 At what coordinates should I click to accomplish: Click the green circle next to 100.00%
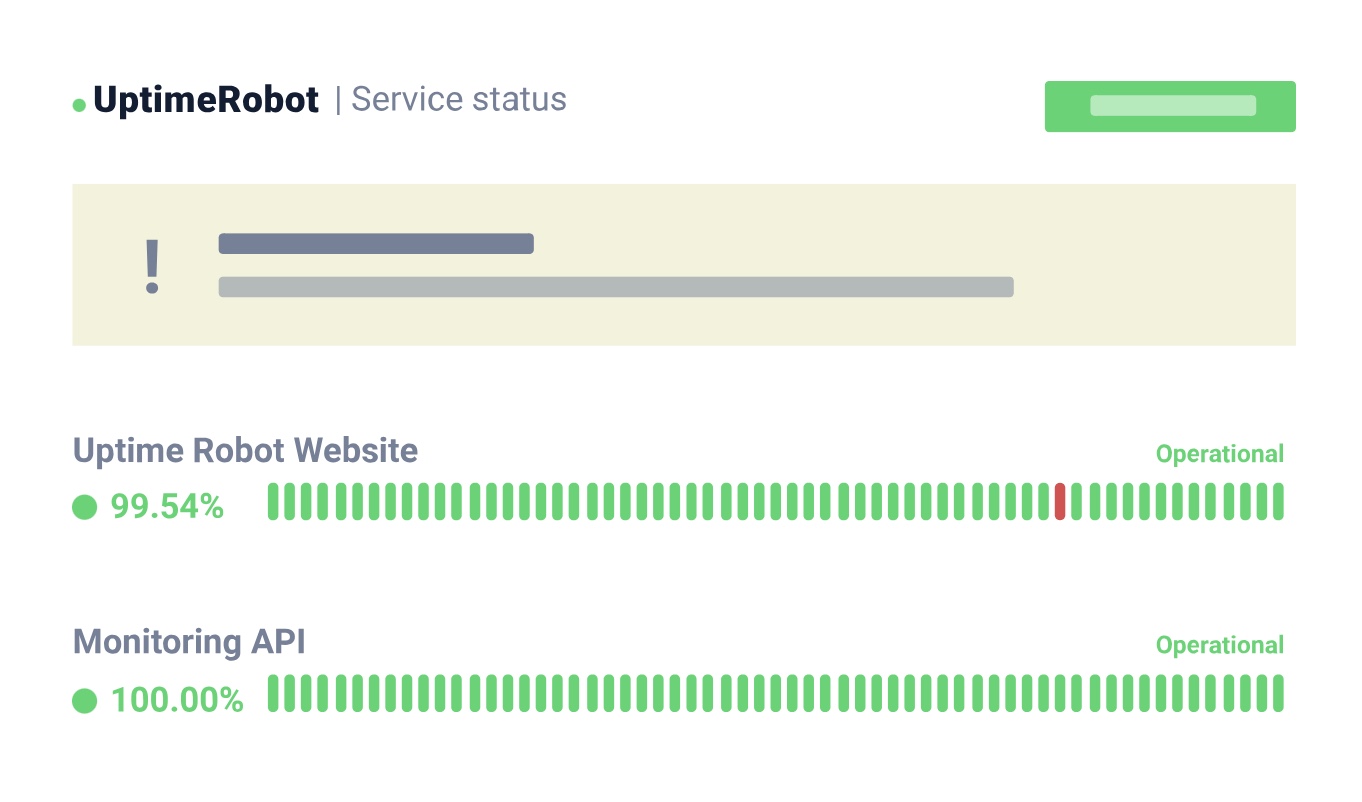tap(85, 700)
